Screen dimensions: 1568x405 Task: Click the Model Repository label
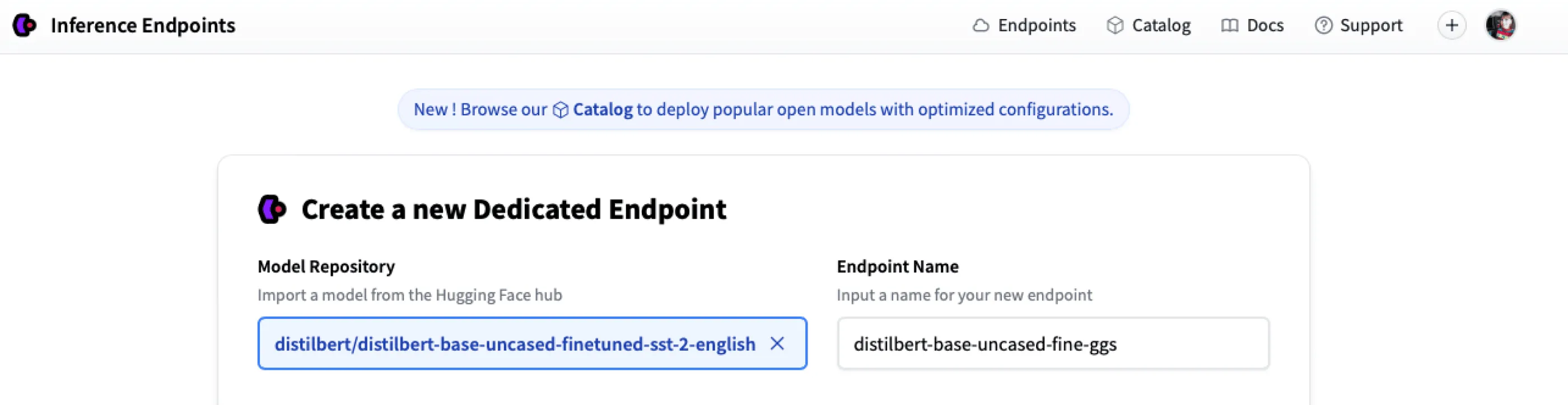[326, 266]
